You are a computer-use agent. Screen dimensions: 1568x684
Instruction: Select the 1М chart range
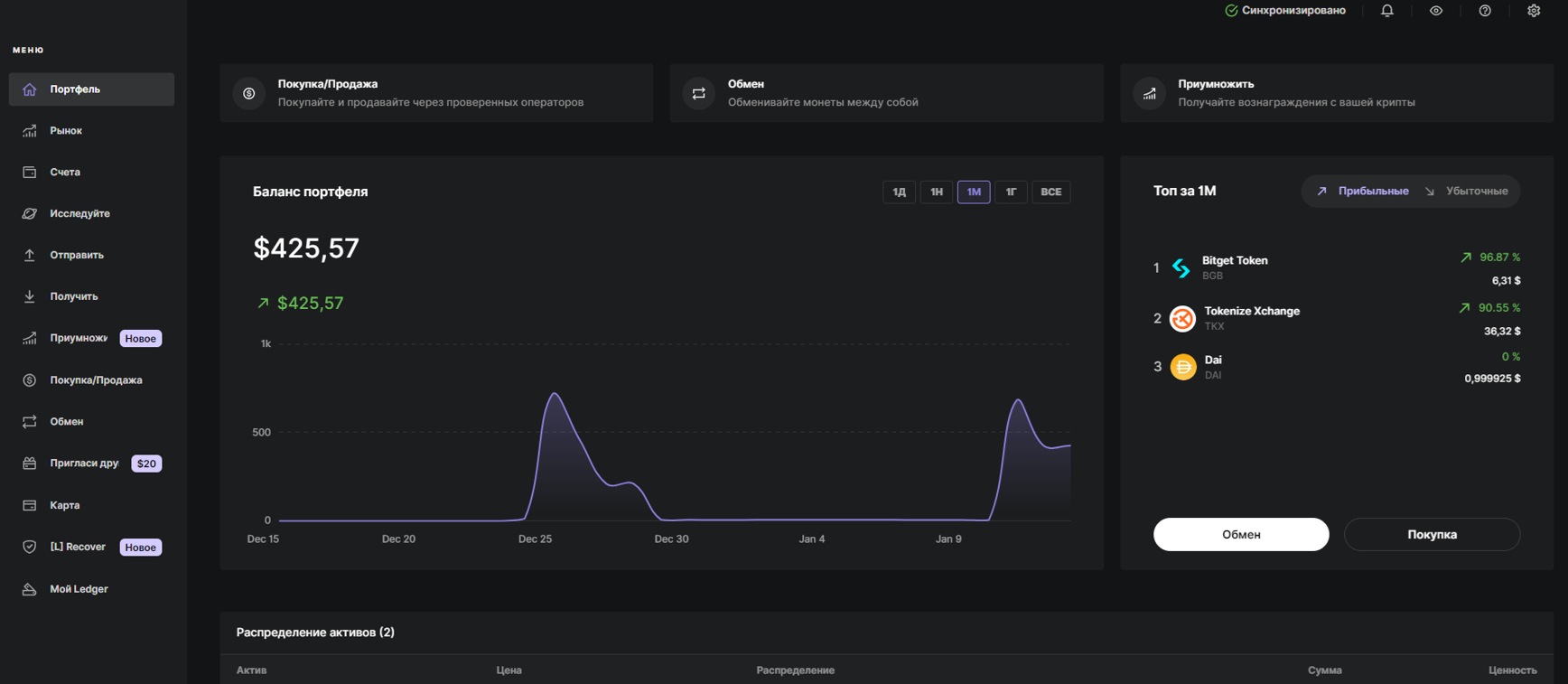(x=974, y=192)
